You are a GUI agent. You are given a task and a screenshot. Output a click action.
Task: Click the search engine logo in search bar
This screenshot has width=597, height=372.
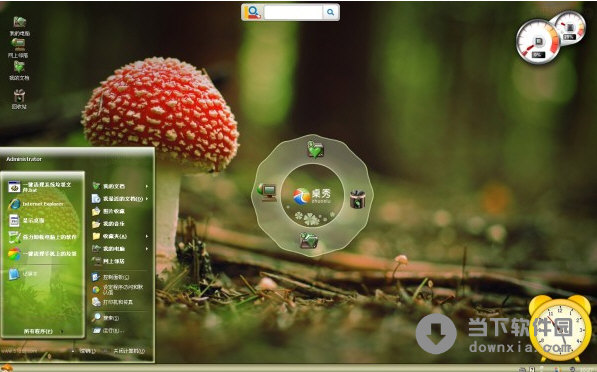pos(253,12)
